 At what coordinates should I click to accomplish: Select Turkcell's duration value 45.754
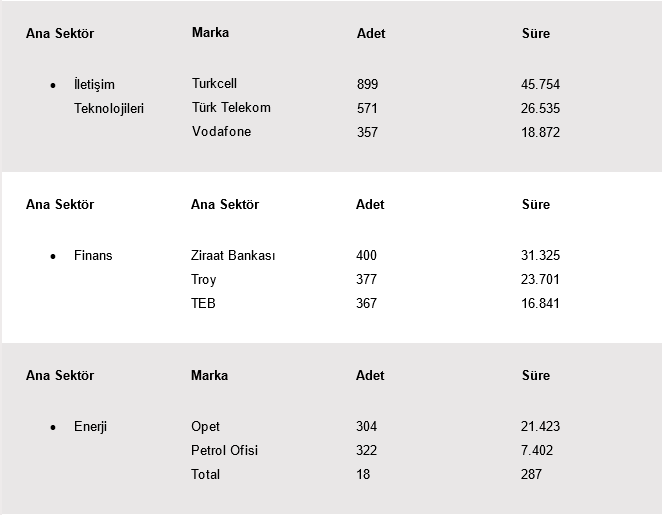coord(540,84)
